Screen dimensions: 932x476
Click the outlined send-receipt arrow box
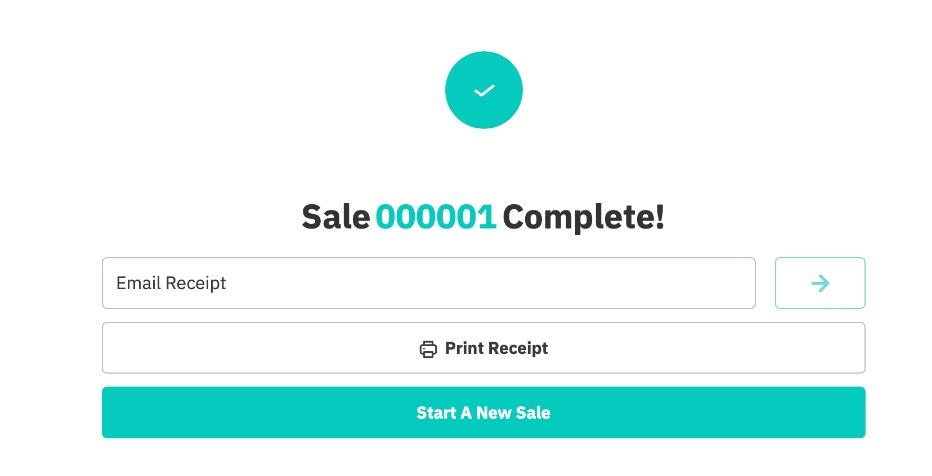pyautogui.click(x=820, y=283)
